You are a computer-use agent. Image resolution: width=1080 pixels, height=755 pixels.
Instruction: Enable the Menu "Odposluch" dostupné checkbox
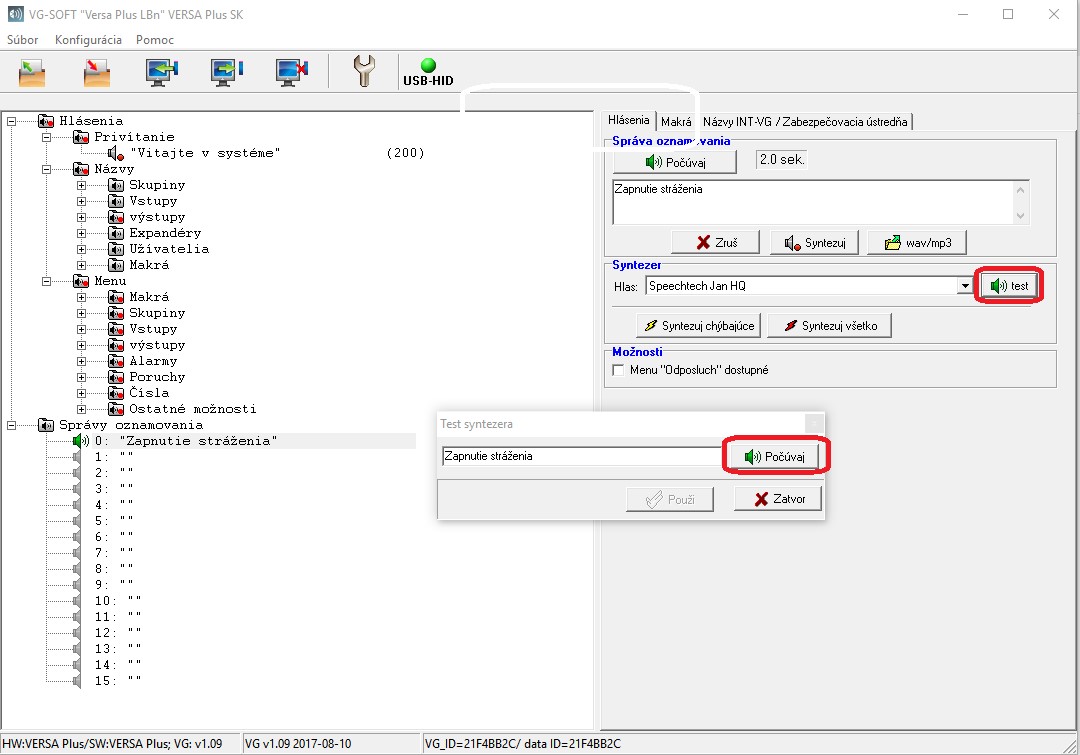618,370
